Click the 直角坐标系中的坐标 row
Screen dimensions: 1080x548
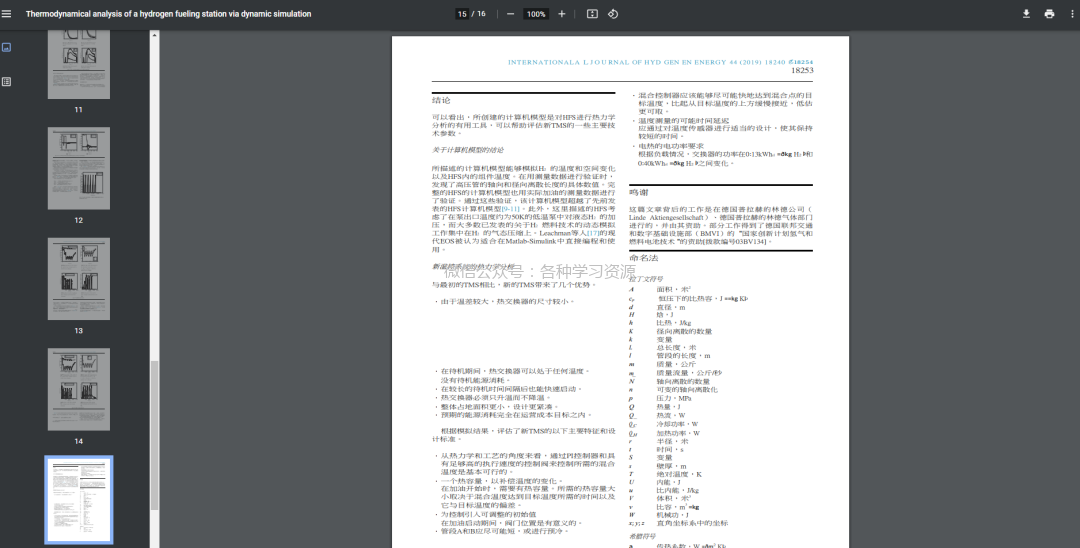point(678,523)
